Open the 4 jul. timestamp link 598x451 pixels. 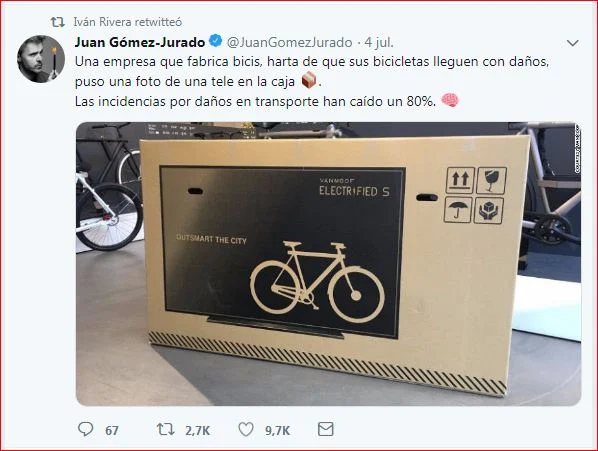tap(379, 42)
